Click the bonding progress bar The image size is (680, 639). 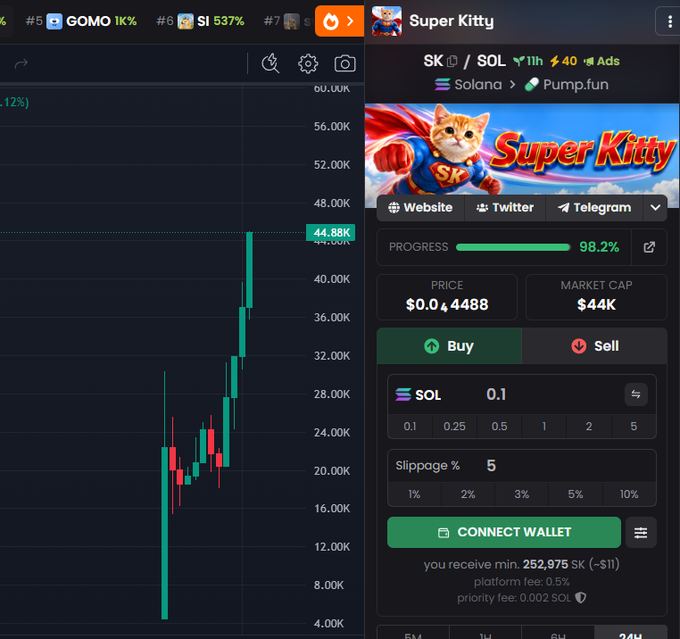[513, 247]
